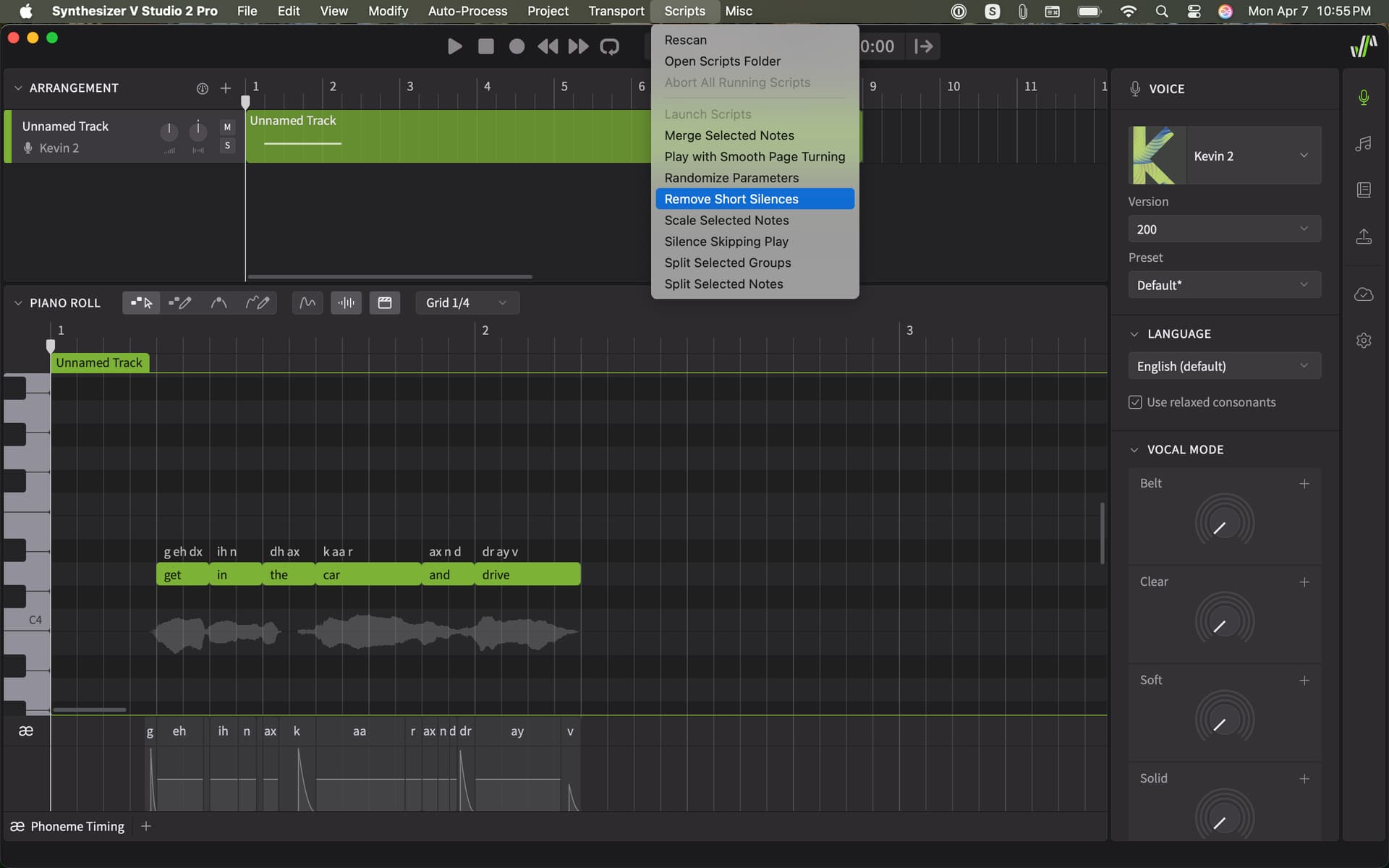Toggle waveform display in piano roll
Image resolution: width=1389 pixels, height=868 pixels.
pos(347,303)
